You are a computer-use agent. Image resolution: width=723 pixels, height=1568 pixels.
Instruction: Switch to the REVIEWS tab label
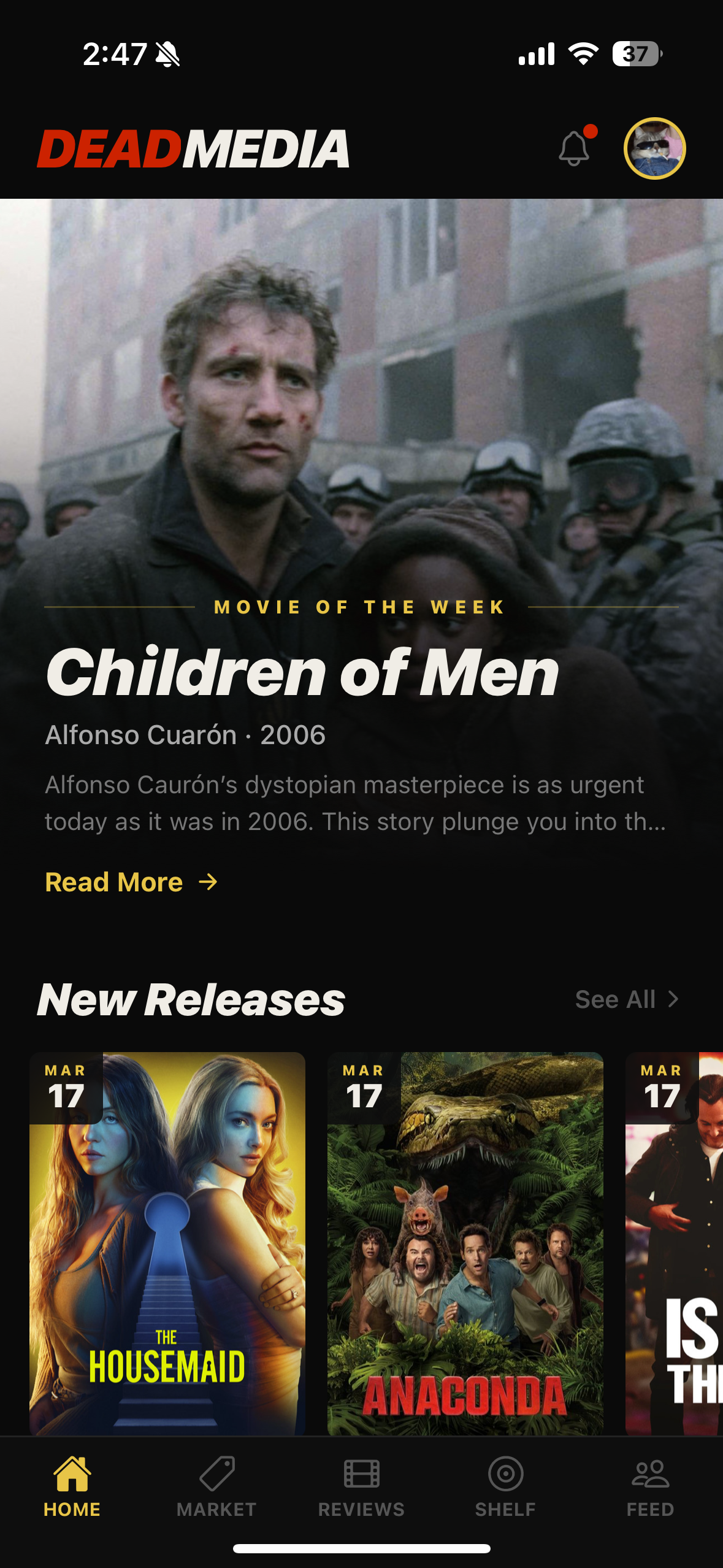coord(362,1510)
